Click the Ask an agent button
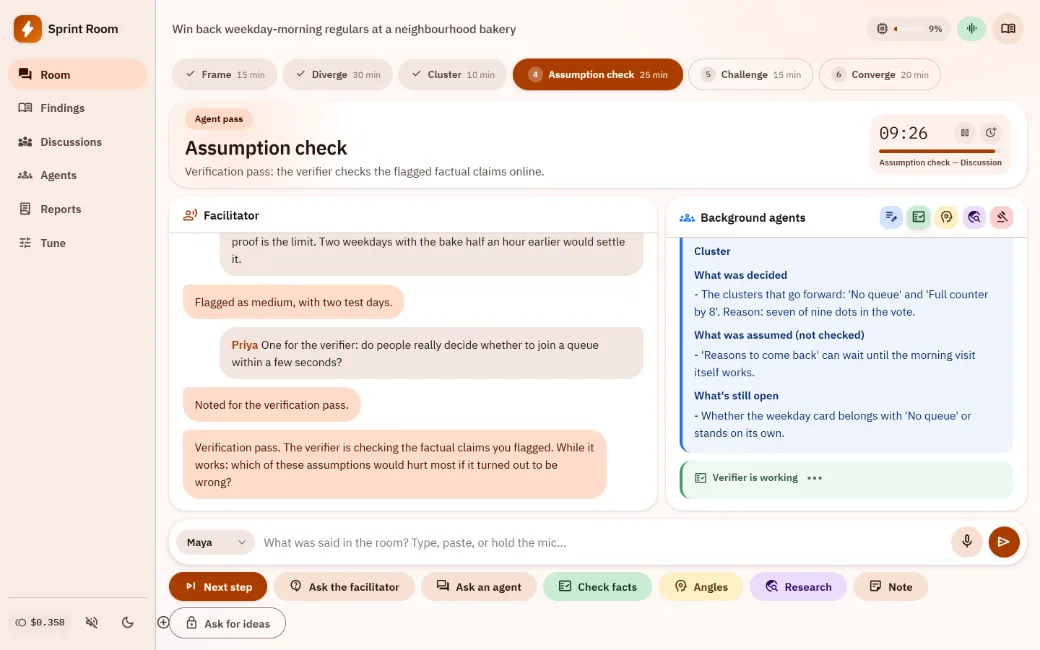1040x650 pixels. tap(478, 586)
